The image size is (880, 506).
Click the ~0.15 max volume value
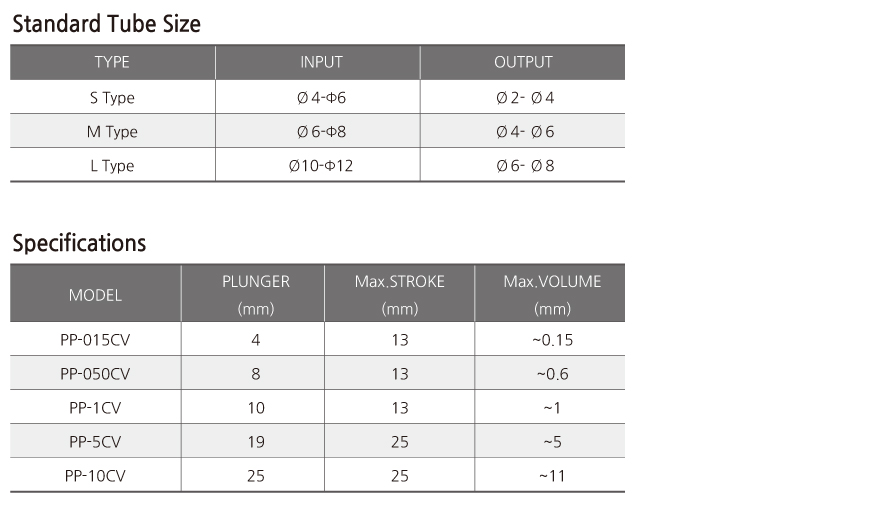(x=552, y=340)
